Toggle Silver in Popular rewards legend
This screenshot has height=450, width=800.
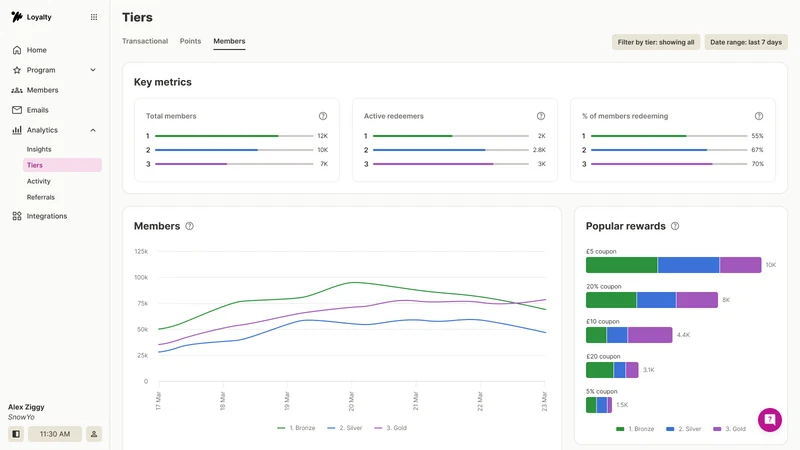tap(684, 429)
